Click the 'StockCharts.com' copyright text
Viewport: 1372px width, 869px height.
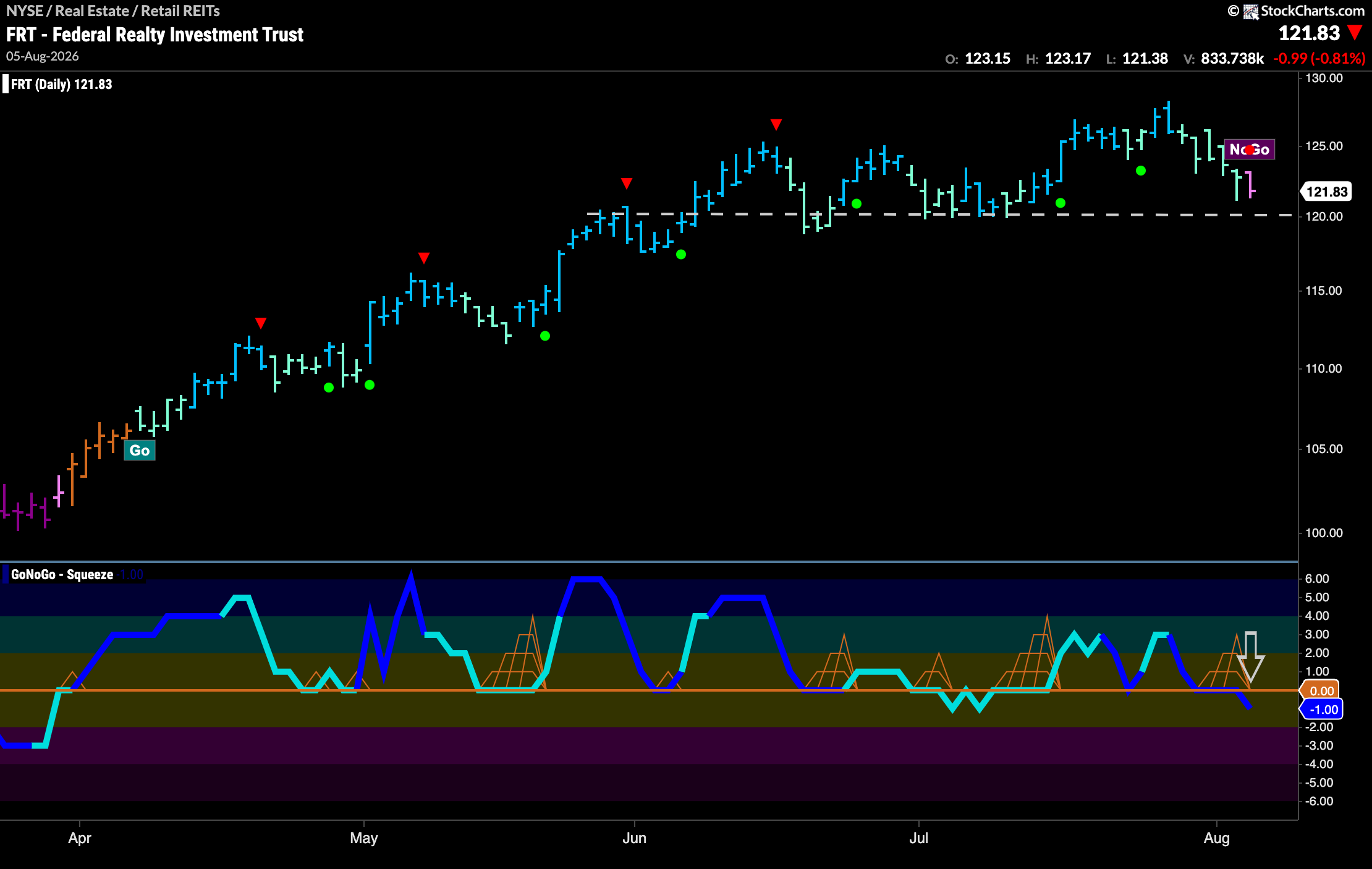click(1313, 11)
